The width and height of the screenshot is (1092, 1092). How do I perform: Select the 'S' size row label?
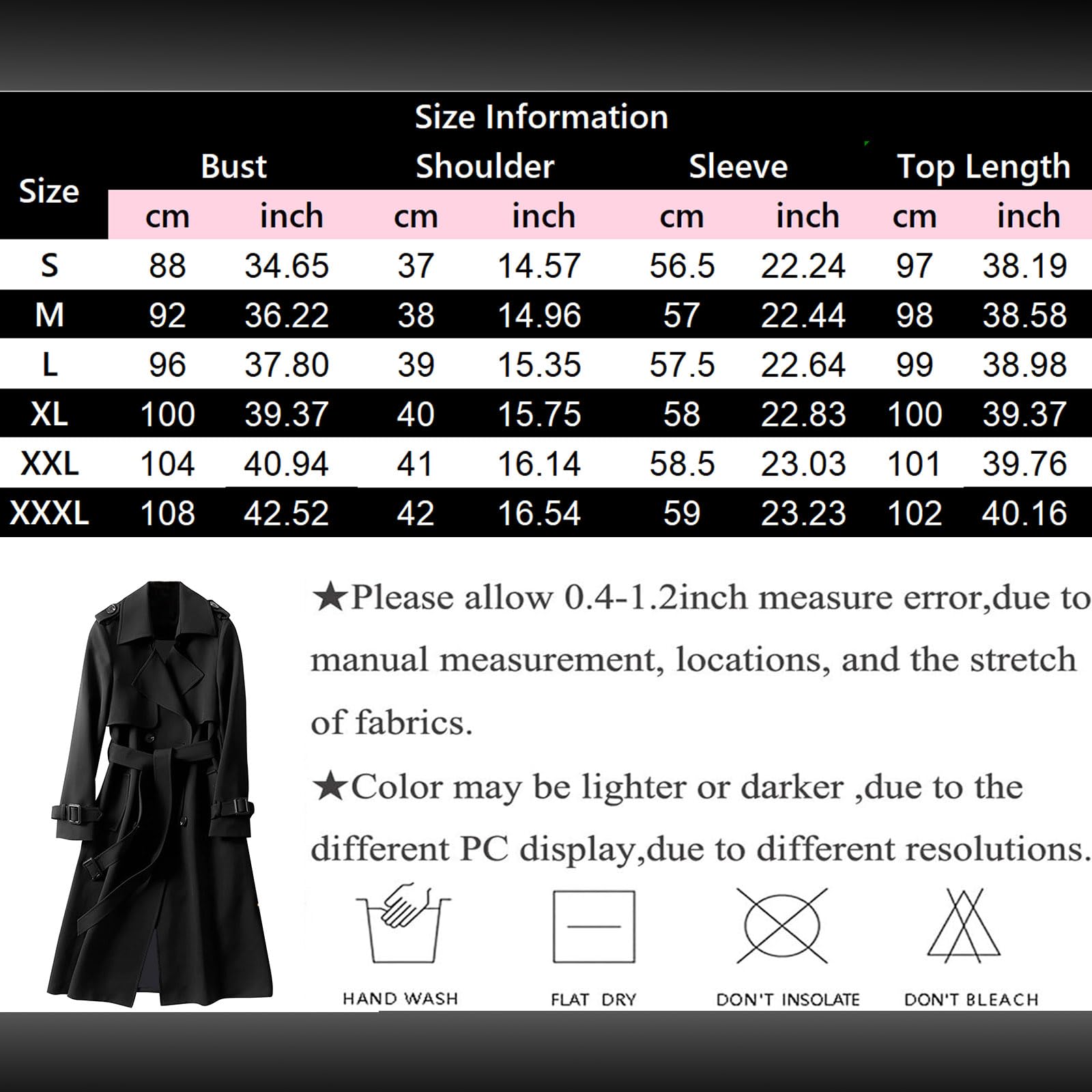(50, 265)
